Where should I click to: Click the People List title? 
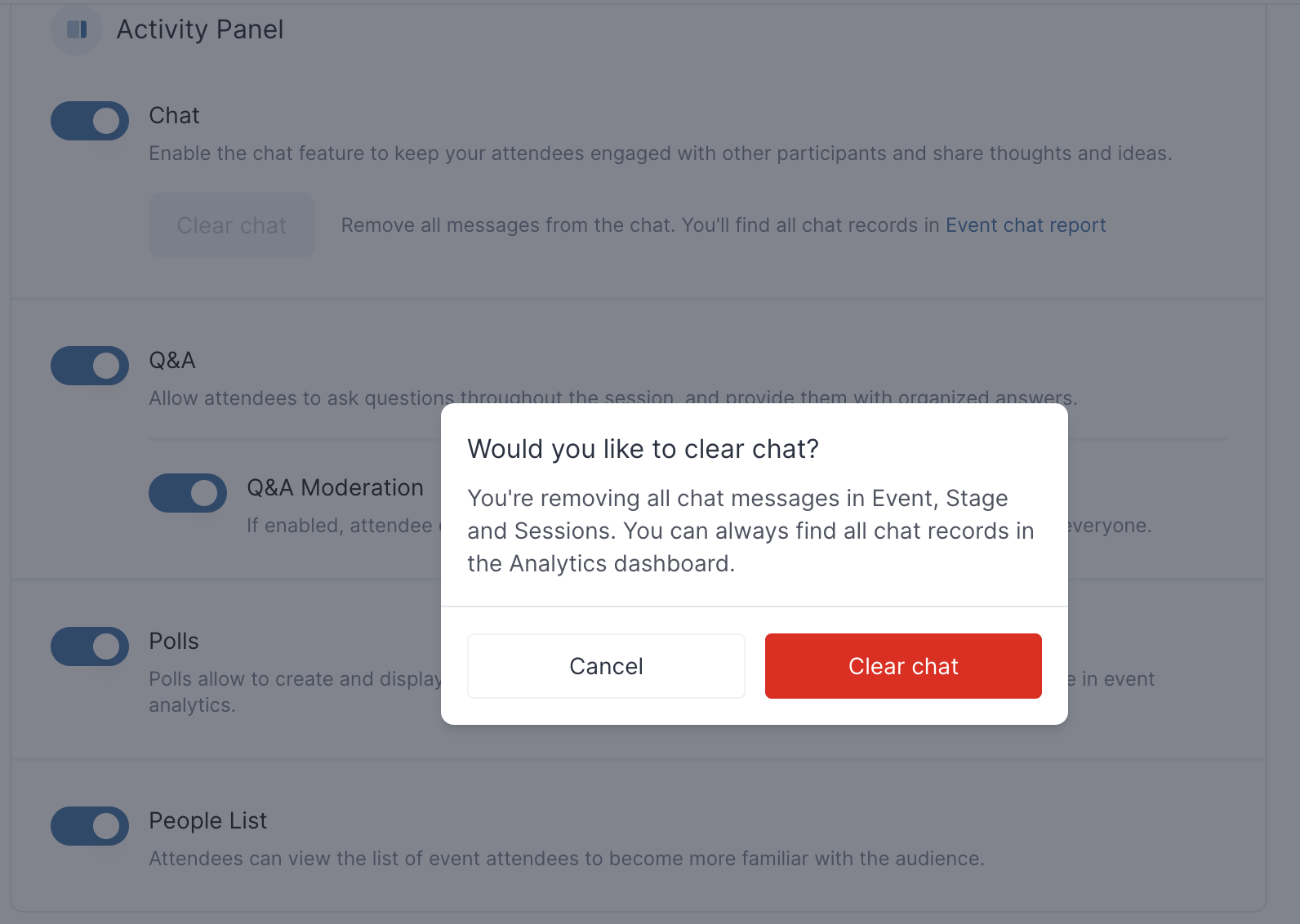207,820
